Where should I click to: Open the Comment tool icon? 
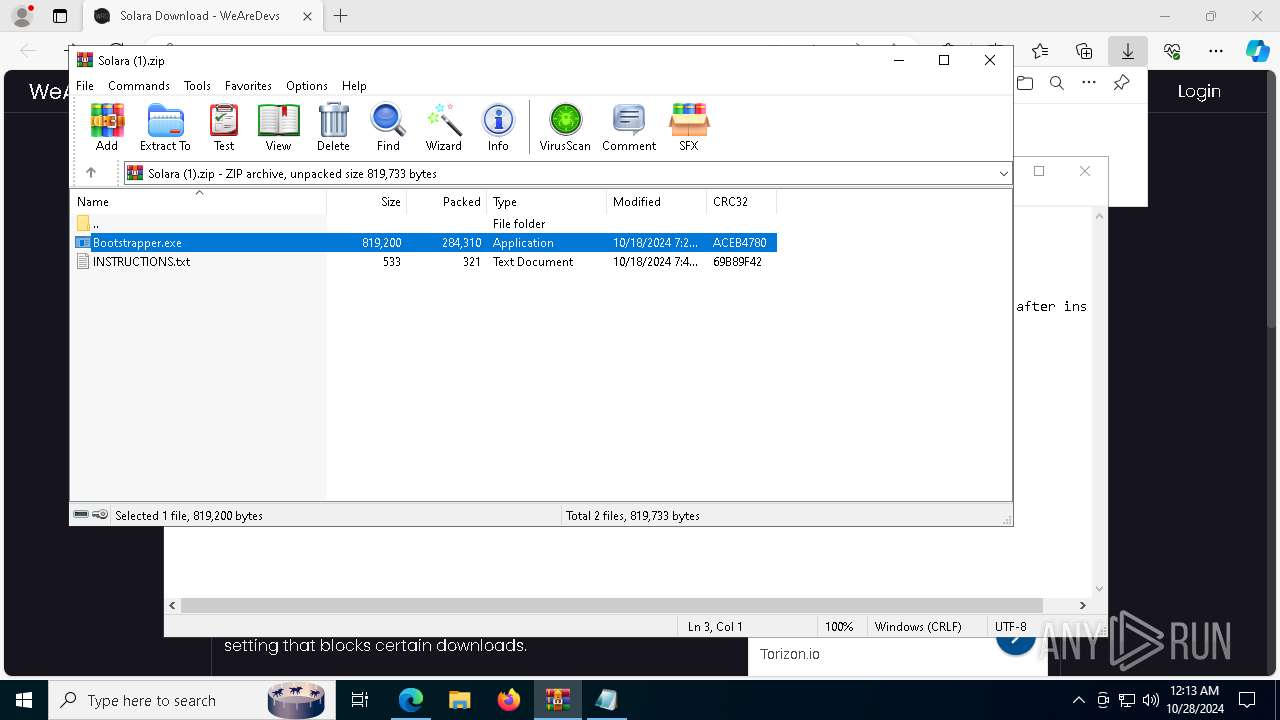point(629,127)
